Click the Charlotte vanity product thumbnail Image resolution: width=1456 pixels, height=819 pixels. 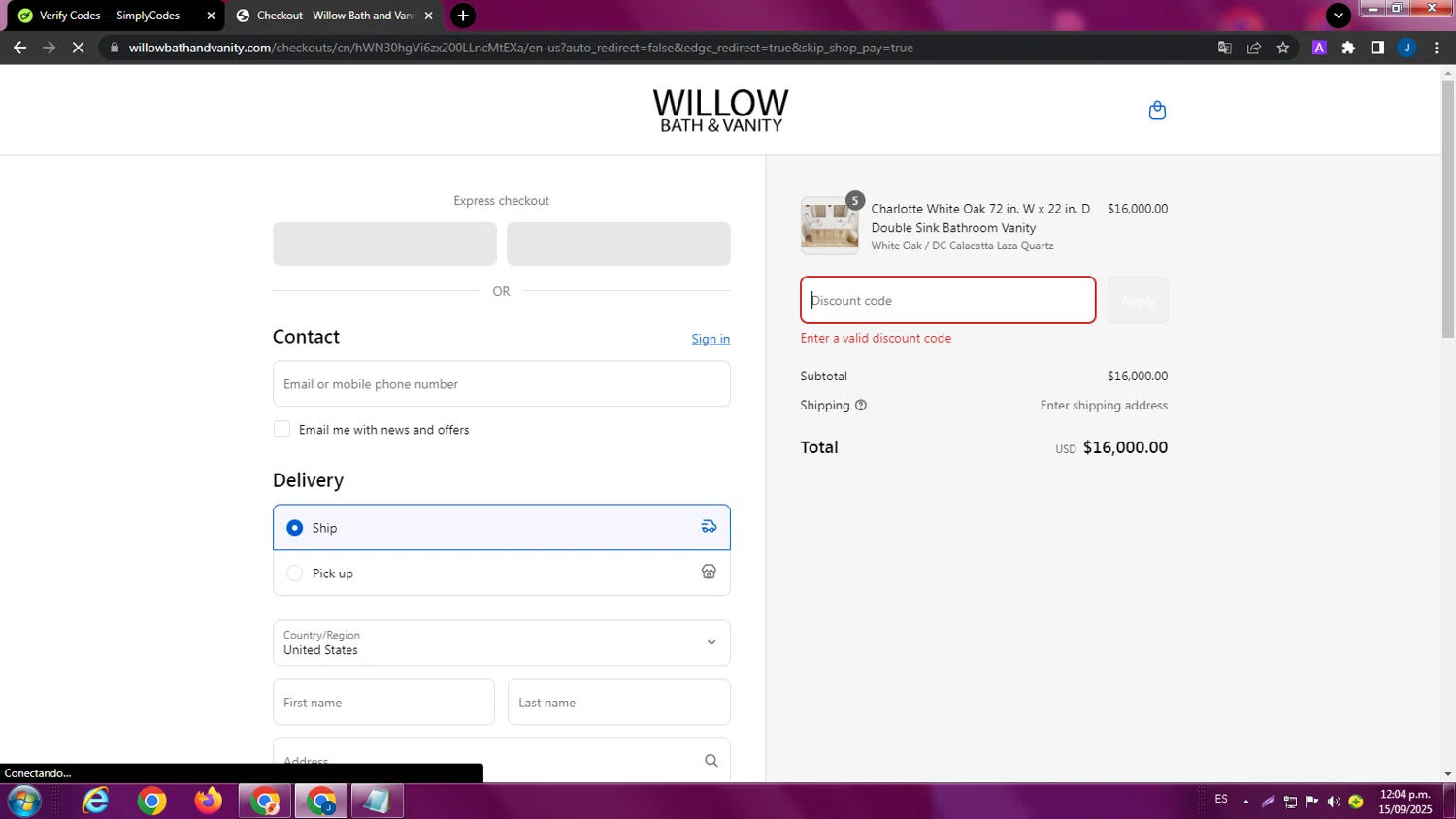[x=829, y=225]
